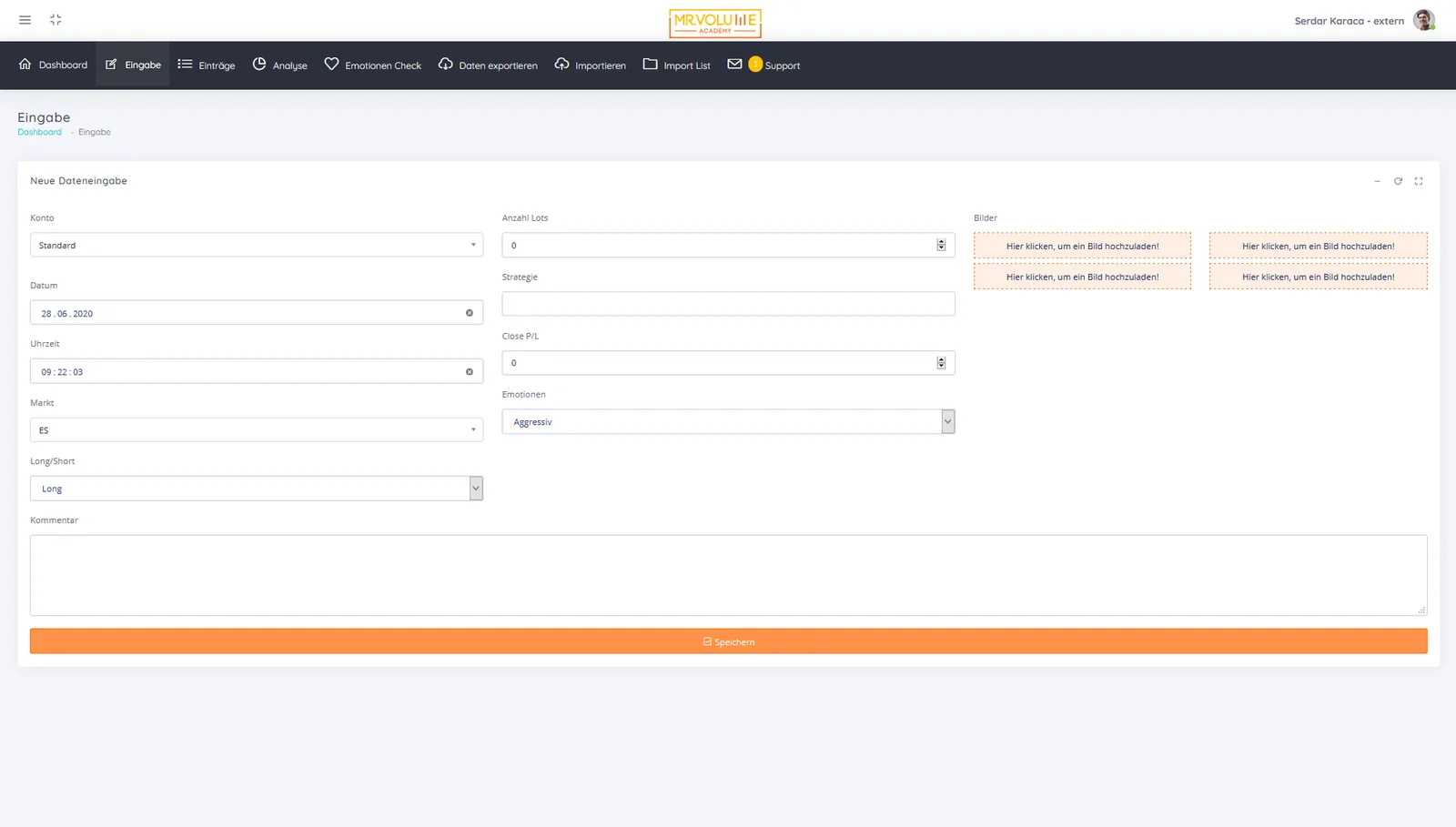Click the Dashboard breadcrumb link
The width and height of the screenshot is (1456, 827).
click(x=40, y=132)
